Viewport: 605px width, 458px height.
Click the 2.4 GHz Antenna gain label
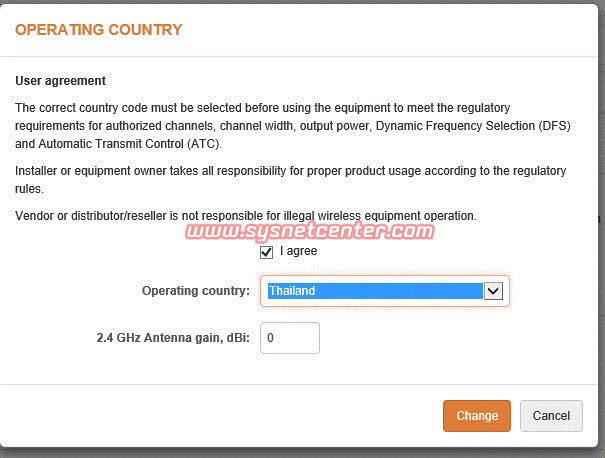[x=168, y=338]
